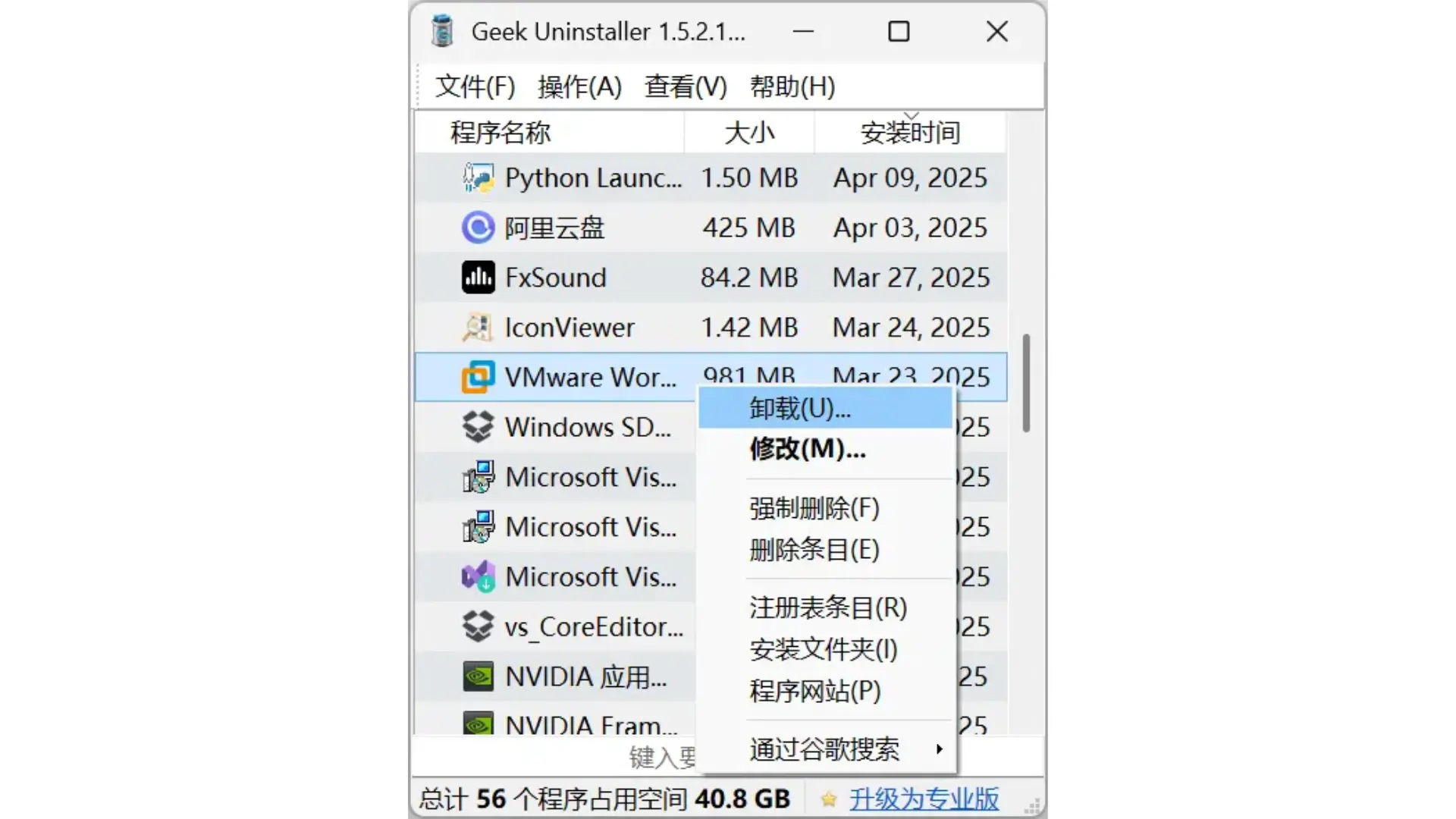Screen dimensions: 1456x819
Task: Select 强制删除(F) in the context menu
Action: 825,508
